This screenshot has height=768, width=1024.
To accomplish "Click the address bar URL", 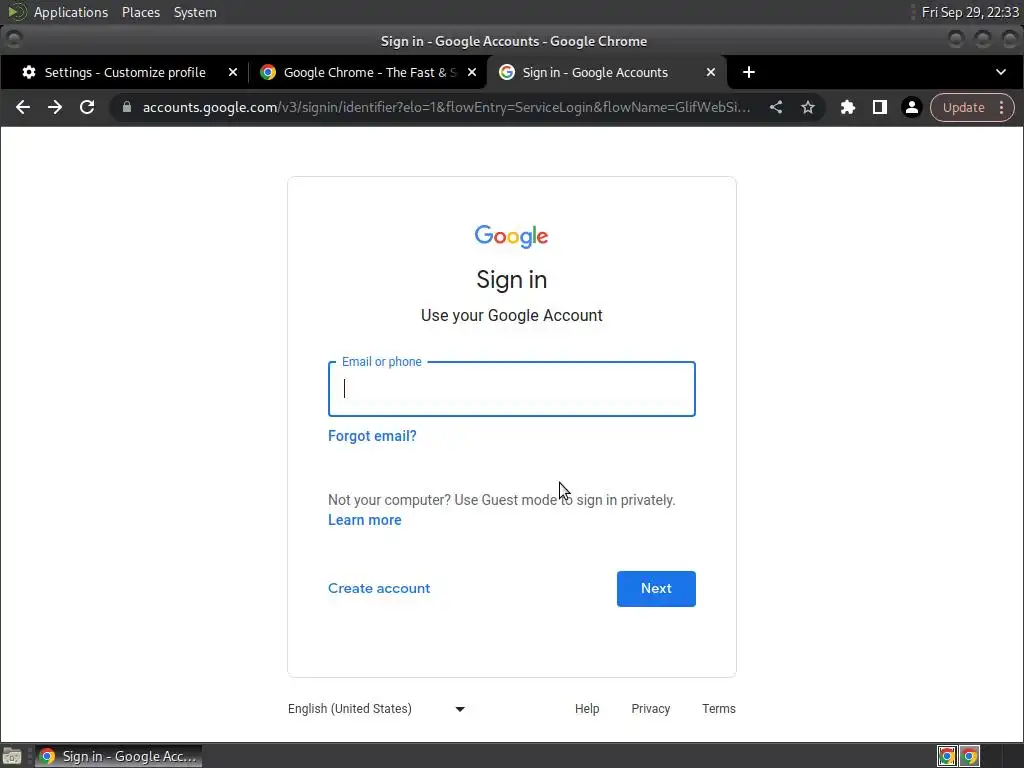I will click(446, 107).
